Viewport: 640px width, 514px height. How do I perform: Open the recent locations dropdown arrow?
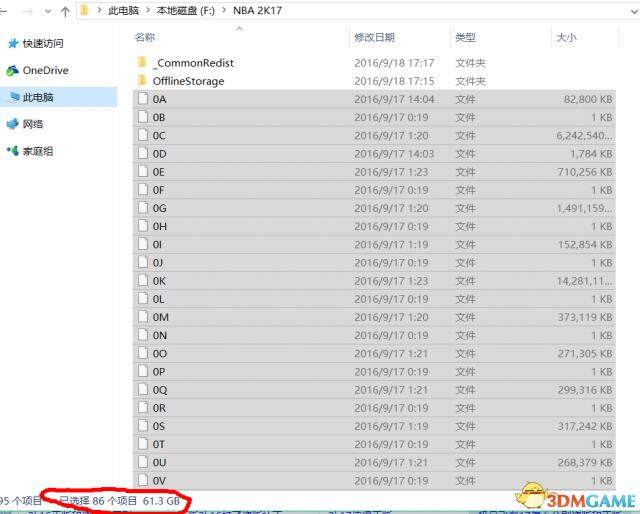48,11
